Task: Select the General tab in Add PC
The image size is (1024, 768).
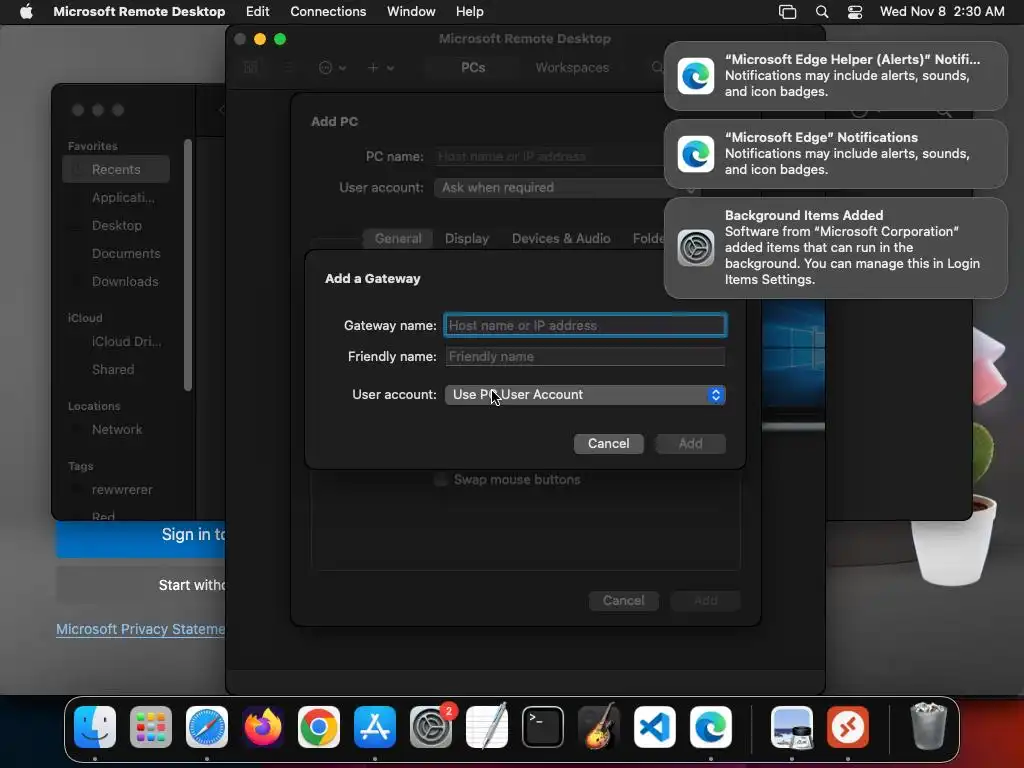Action: coord(398,238)
